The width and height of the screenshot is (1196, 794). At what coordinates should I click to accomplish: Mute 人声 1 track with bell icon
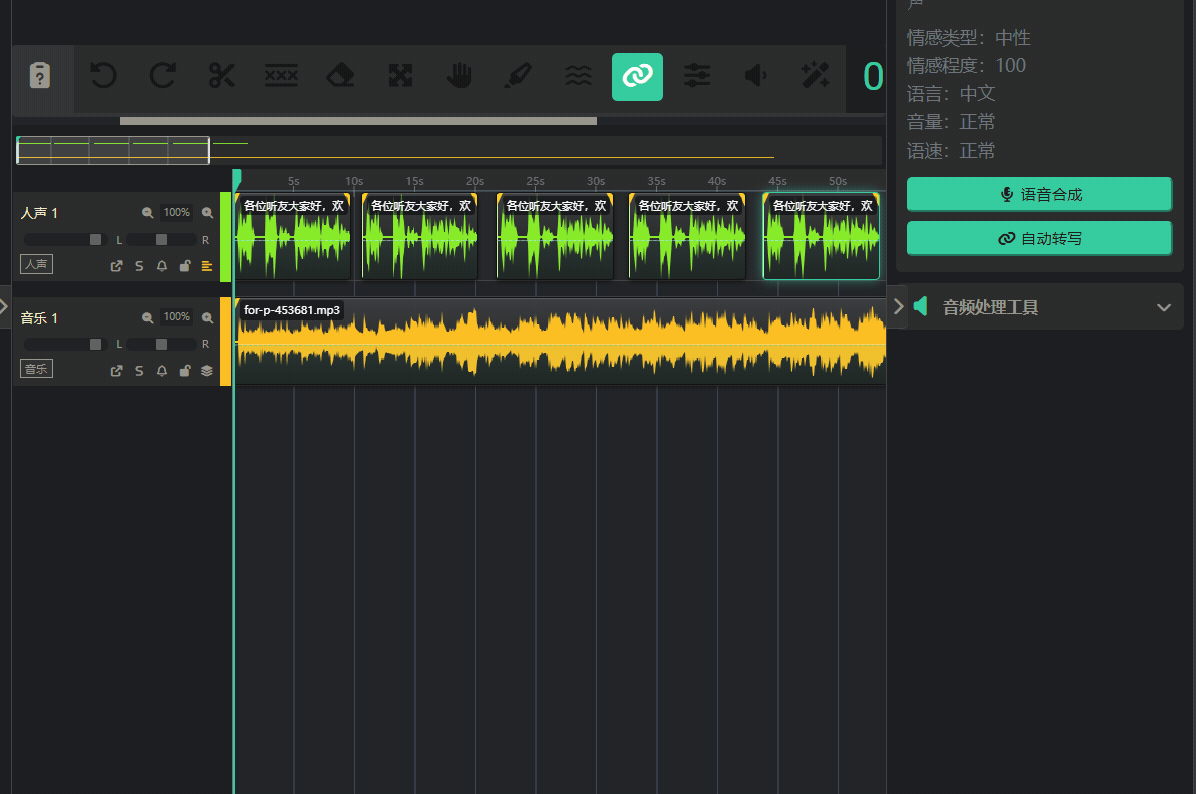coord(161,266)
